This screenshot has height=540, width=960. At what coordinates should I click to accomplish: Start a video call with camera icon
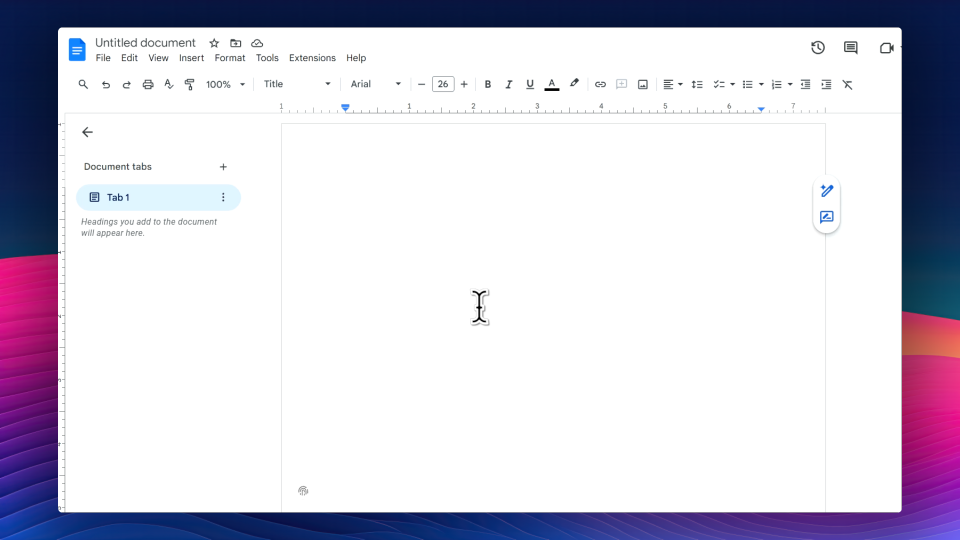click(x=886, y=48)
